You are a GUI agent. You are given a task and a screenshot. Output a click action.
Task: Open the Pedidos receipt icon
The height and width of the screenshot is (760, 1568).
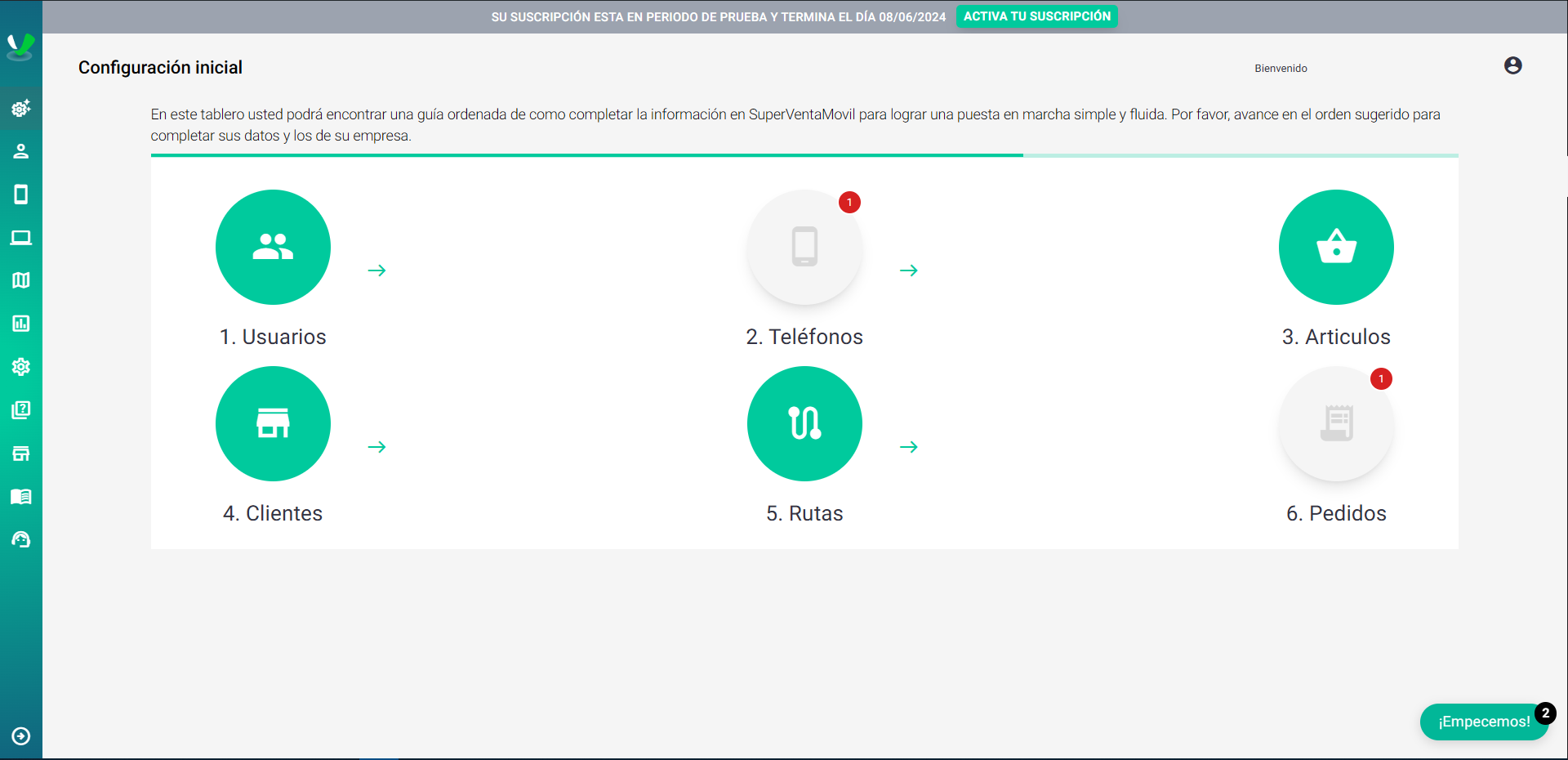coord(1336,423)
